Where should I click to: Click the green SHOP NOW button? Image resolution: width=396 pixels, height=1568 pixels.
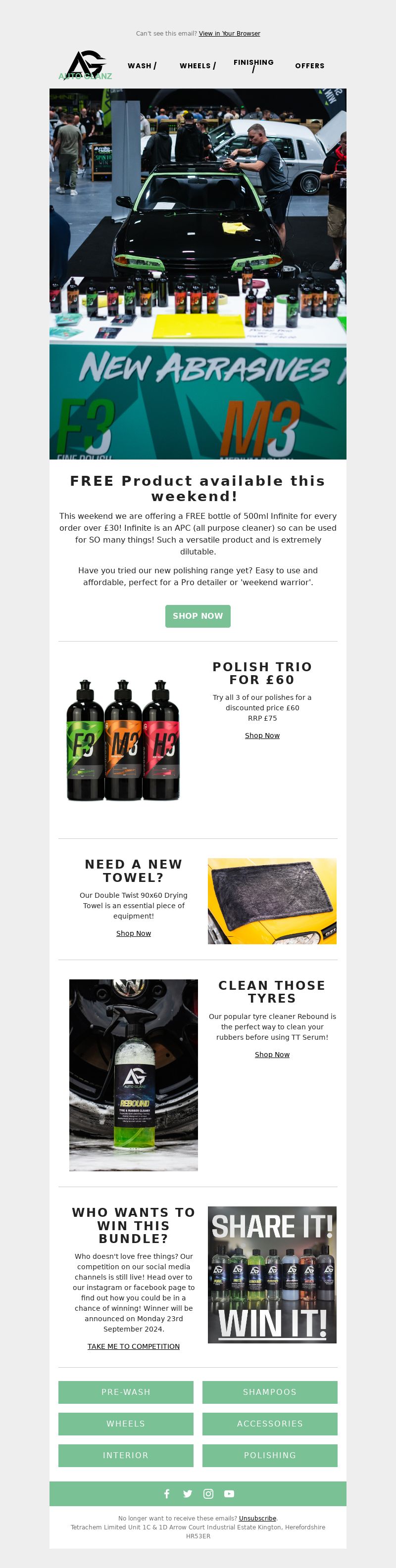click(198, 615)
